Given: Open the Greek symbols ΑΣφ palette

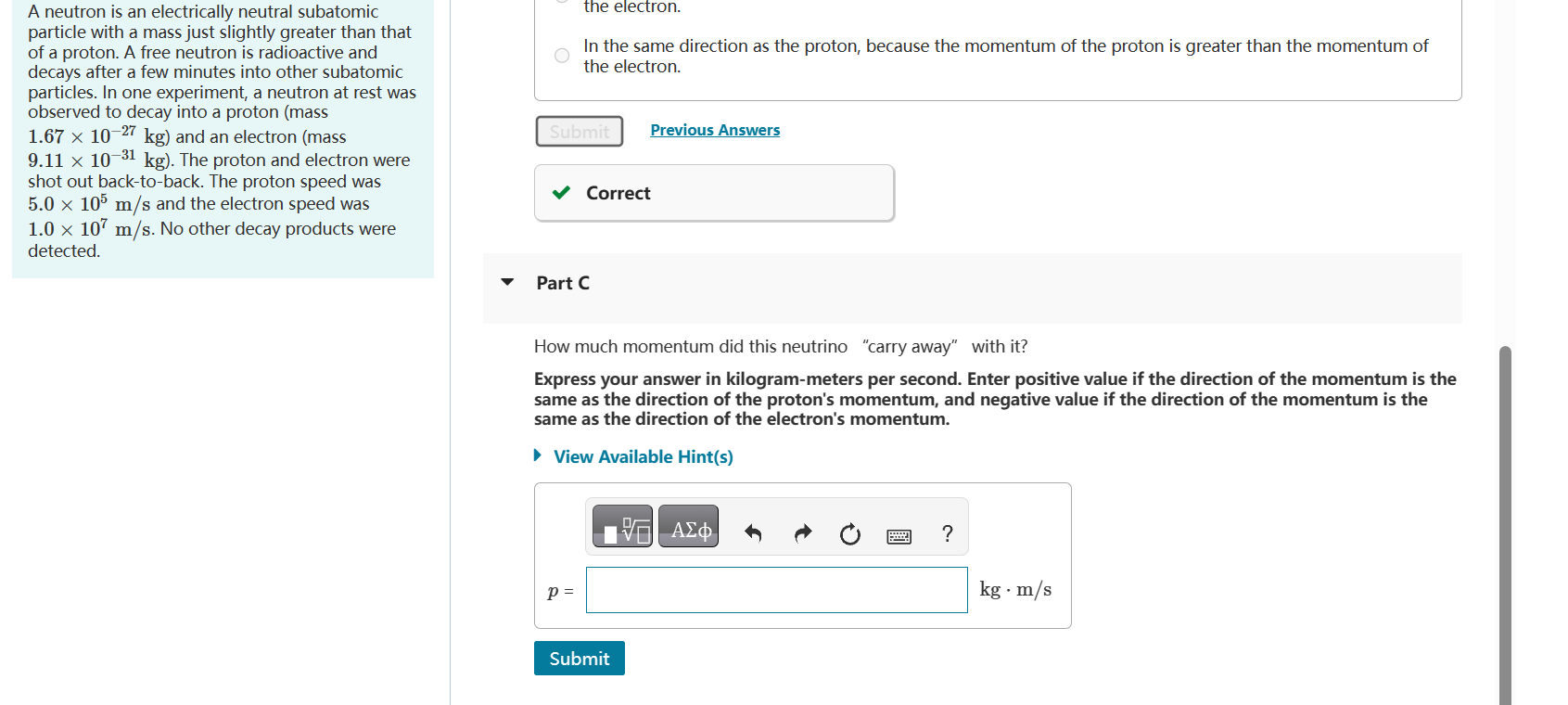Looking at the screenshot, I should click(x=688, y=526).
